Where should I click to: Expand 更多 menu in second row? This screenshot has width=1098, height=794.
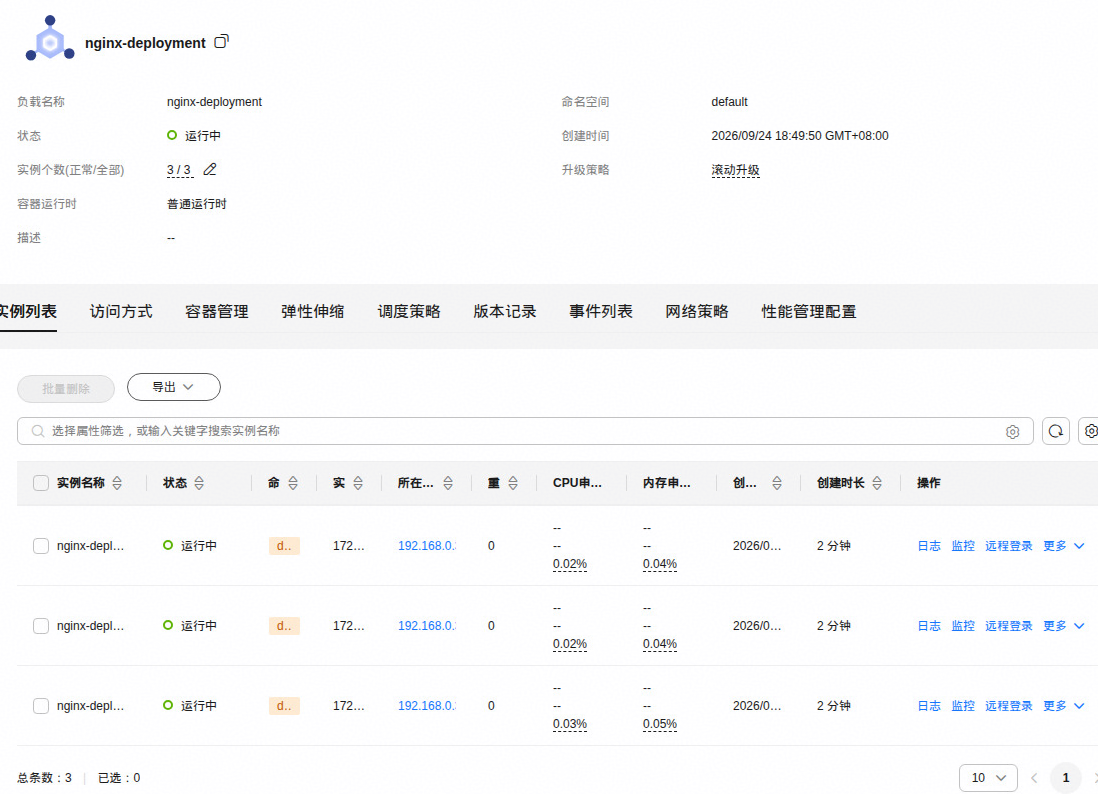(1063, 626)
